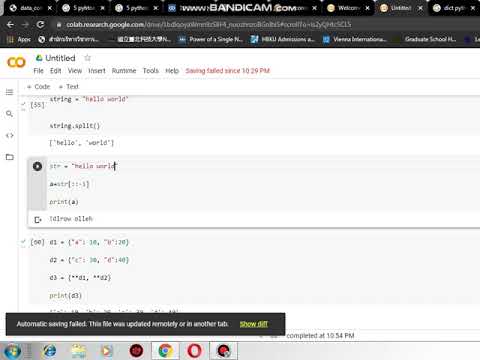Viewport: 480px width, 360px height.
Task: Add a new Text cell
Action: (68, 87)
